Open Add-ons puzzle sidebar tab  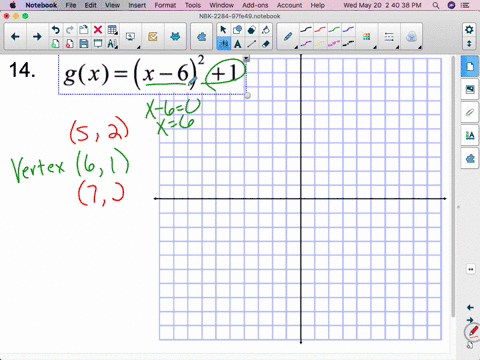[470, 159]
